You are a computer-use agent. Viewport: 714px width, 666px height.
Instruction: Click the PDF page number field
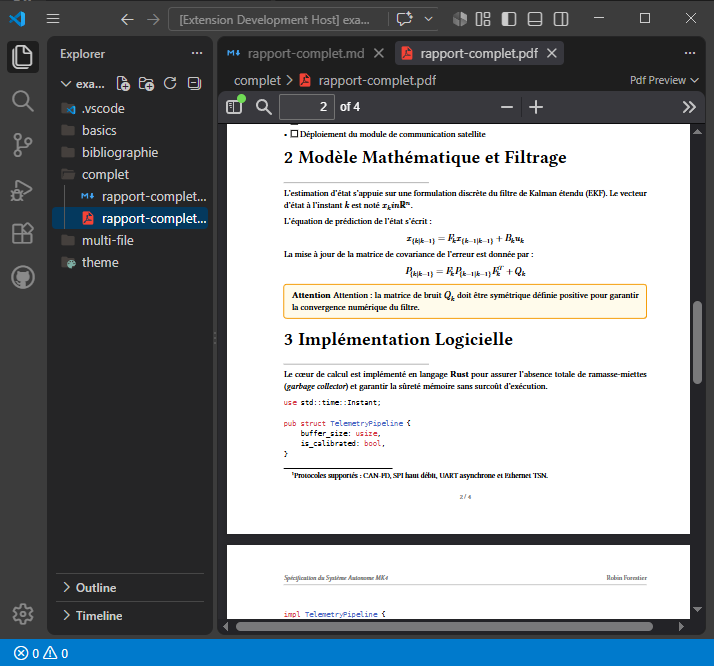pyautogui.click(x=306, y=107)
